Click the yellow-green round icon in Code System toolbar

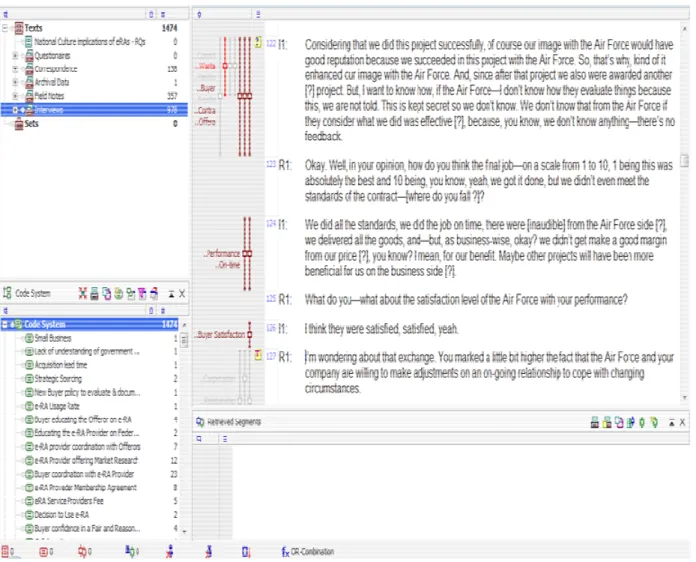(x=119, y=293)
